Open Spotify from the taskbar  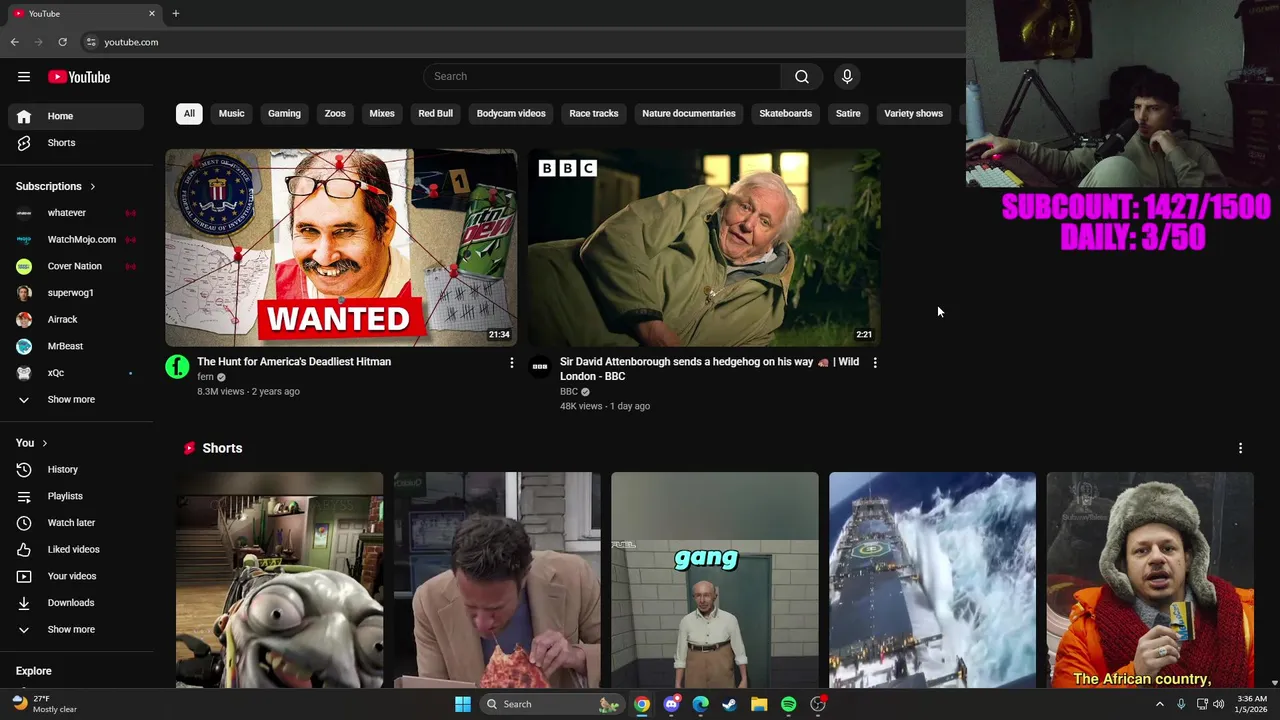(789, 704)
